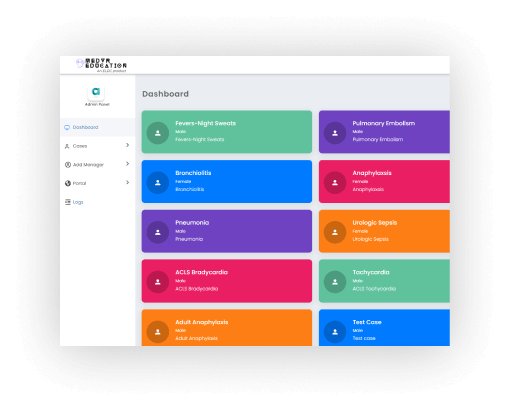Expand the Cases submenu chevron
The height and width of the screenshot is (410, 510).
[127, 145]
